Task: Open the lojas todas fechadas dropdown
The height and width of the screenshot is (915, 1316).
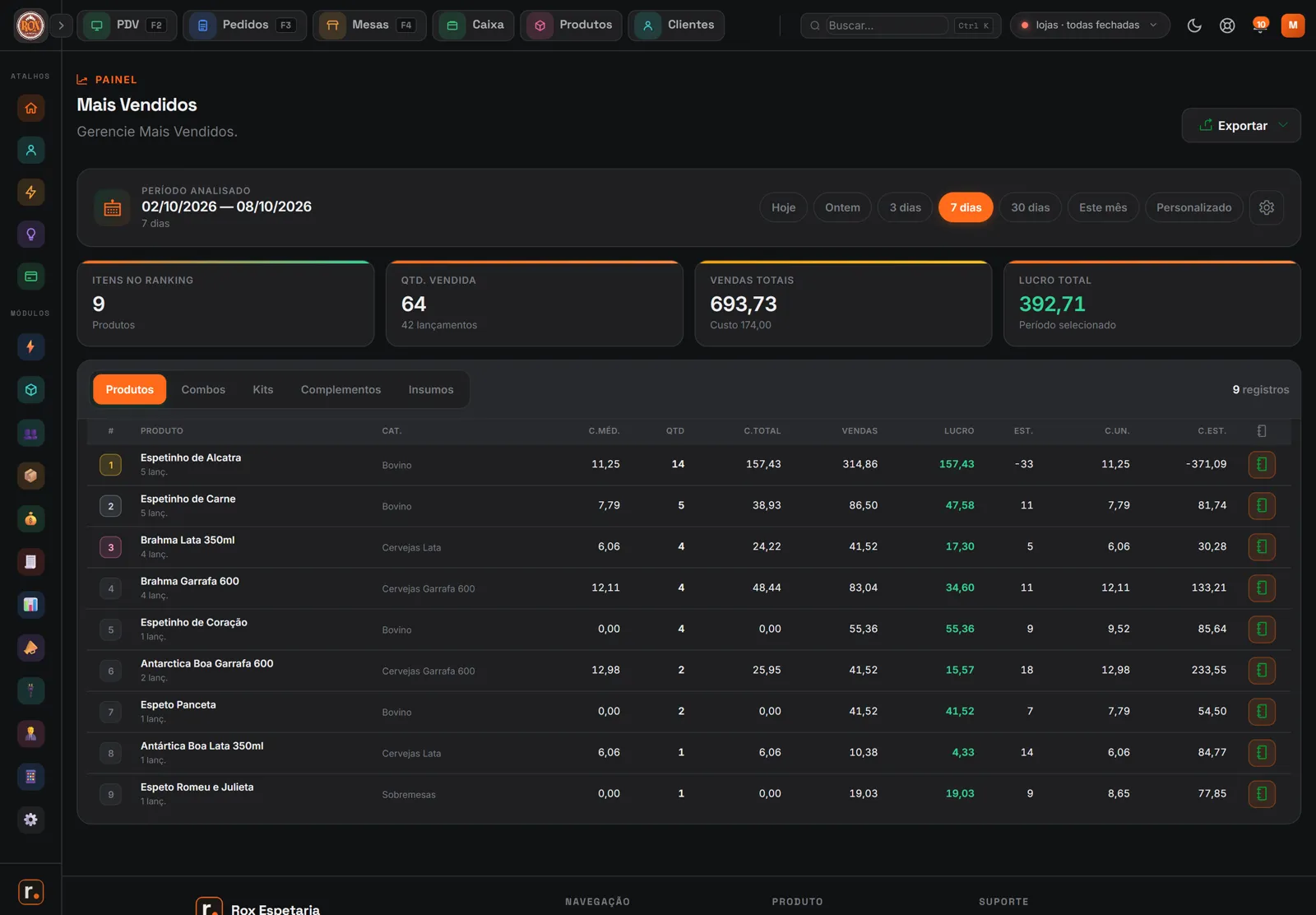Action: click(1089, 26)
